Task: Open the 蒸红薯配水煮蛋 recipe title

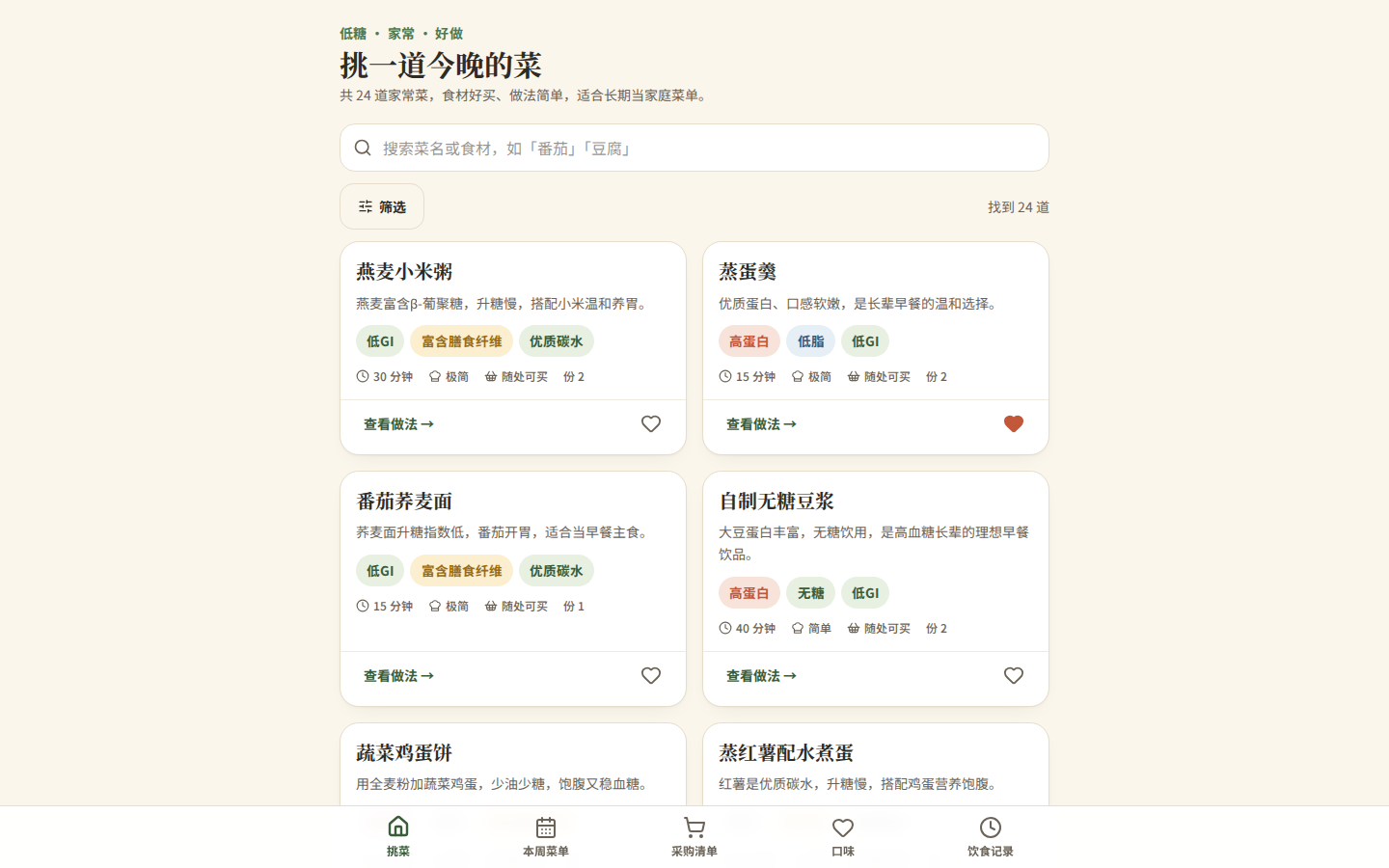Action: click(786, 753)
